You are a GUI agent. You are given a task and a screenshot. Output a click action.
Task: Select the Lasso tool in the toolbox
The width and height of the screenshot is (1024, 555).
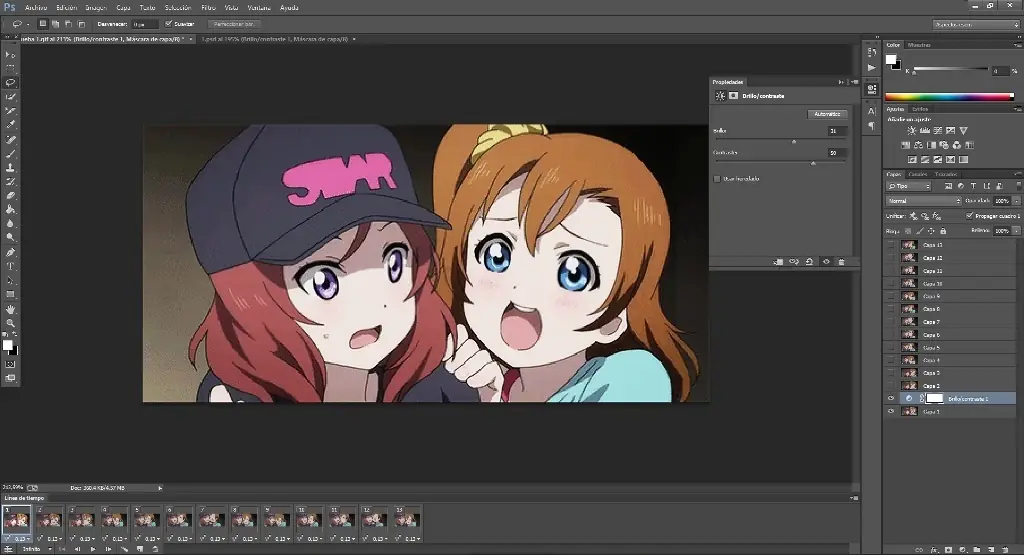click(x=11, y=82)
